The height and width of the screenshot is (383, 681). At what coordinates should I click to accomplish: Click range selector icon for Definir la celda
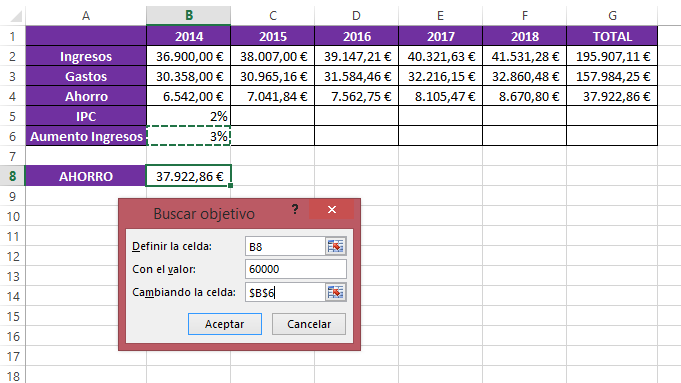(335, 246)
